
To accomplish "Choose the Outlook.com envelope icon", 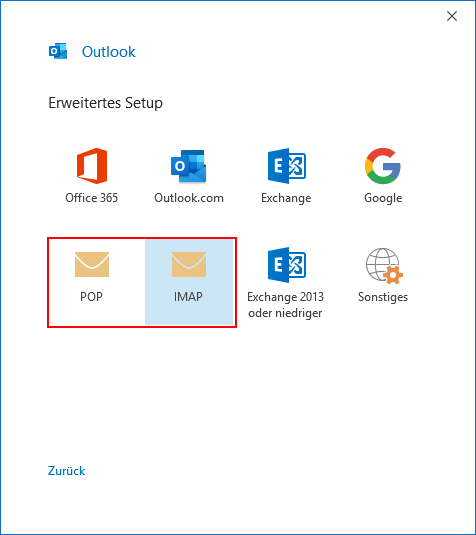I will pos(189,166).
